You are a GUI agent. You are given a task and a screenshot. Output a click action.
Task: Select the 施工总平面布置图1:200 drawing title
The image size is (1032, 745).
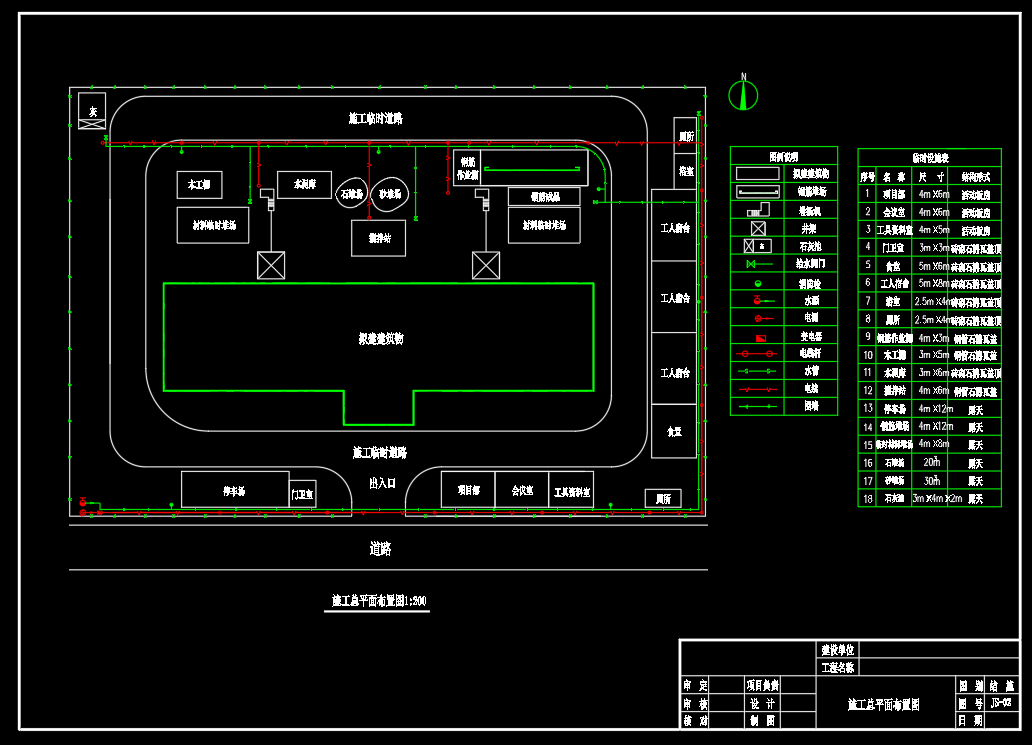pos(379,601)
